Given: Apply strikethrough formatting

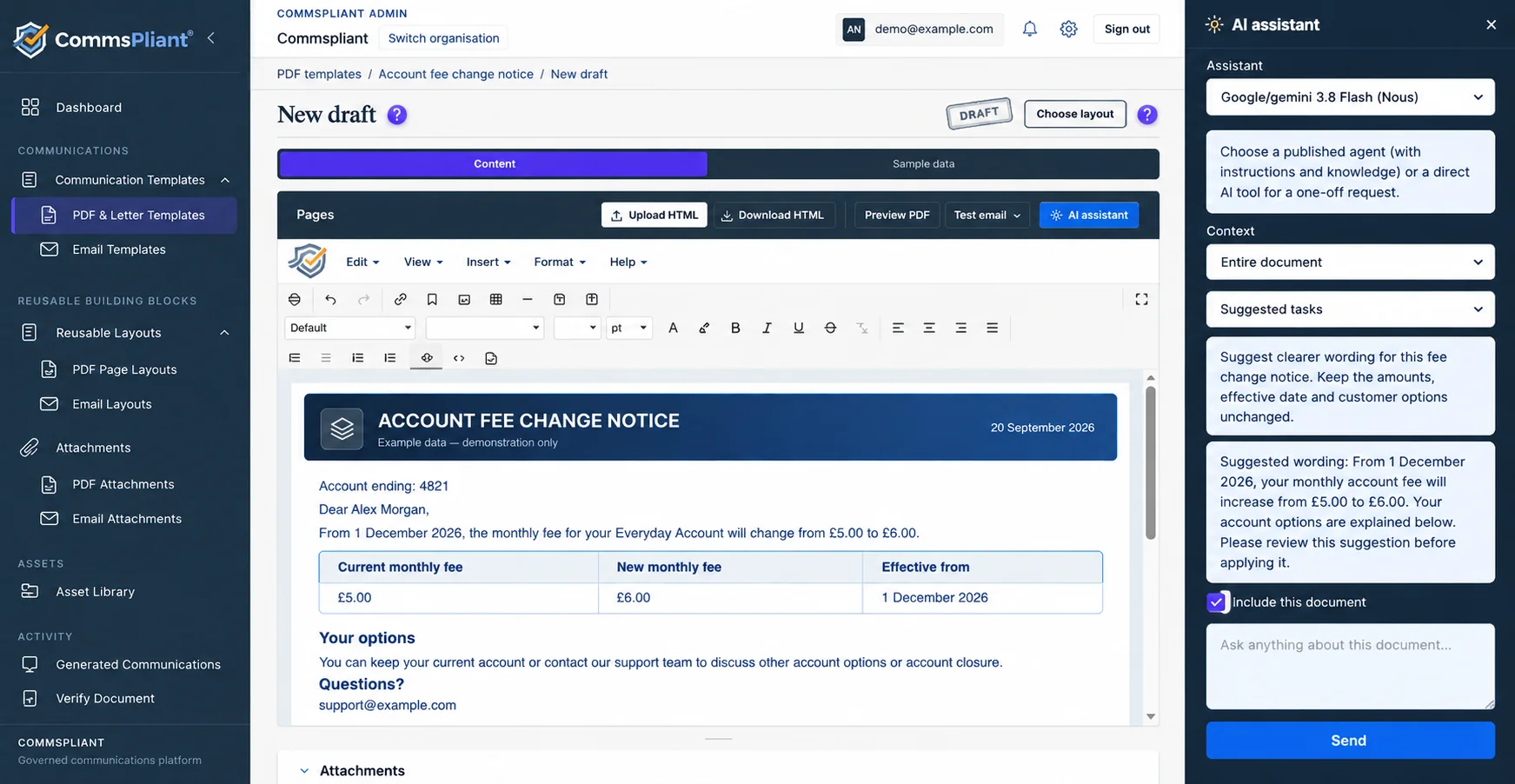Looking at the screenshot, I should 830,328.
